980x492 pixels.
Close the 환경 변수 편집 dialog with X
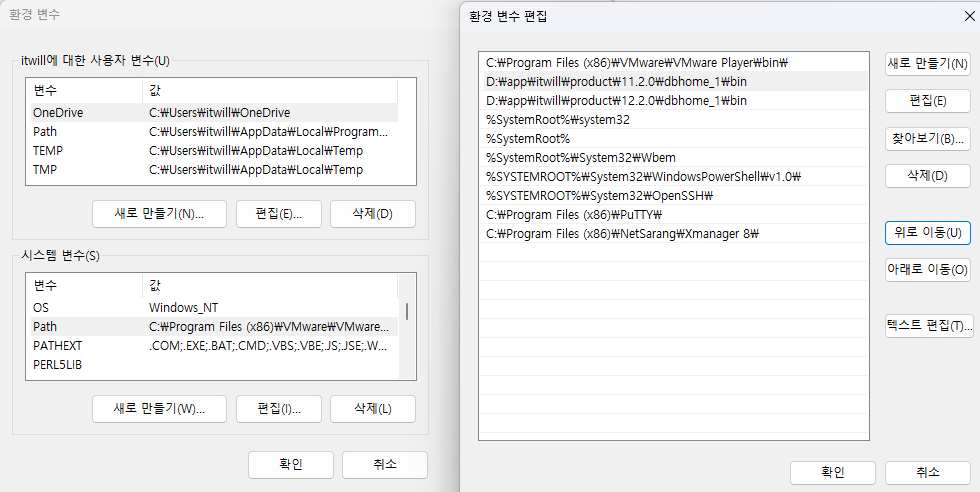click(969, 16)
